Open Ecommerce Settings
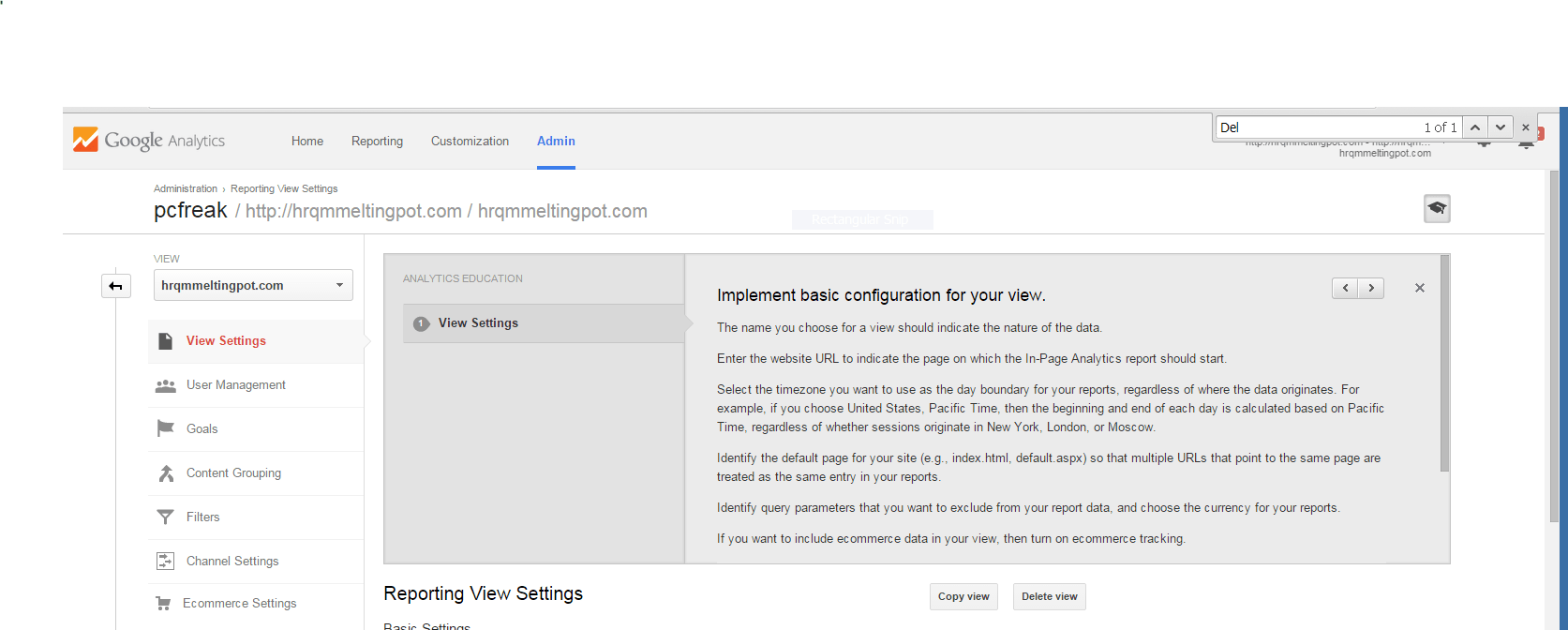Image resolution: width=1568 pixels, height=630 pixels. pos(240,604)
